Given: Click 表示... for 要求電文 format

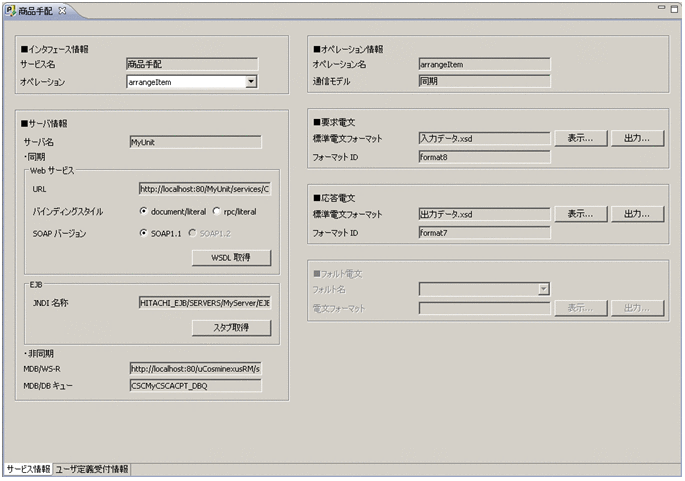Looking at the screenshot, I should click(x=581, y=138).
